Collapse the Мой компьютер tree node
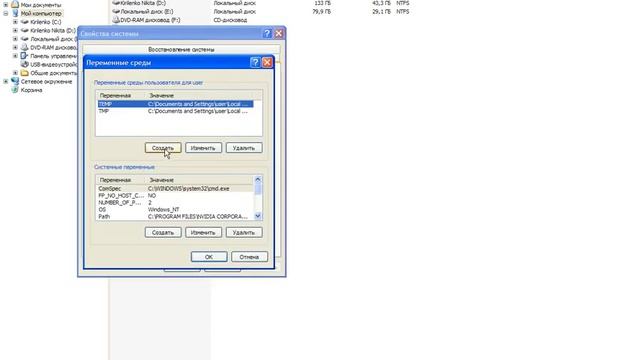 point(6,13)
